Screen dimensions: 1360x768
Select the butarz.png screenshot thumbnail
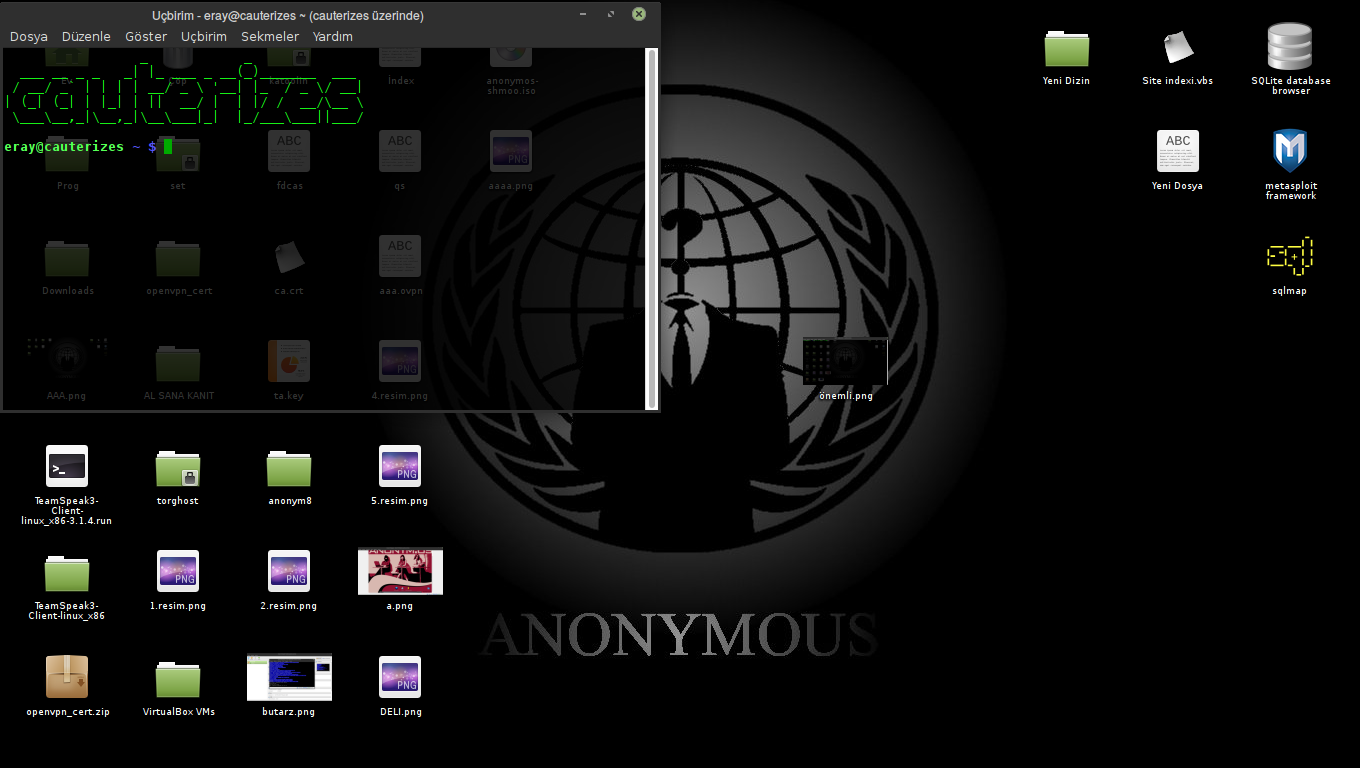point(289,677)
